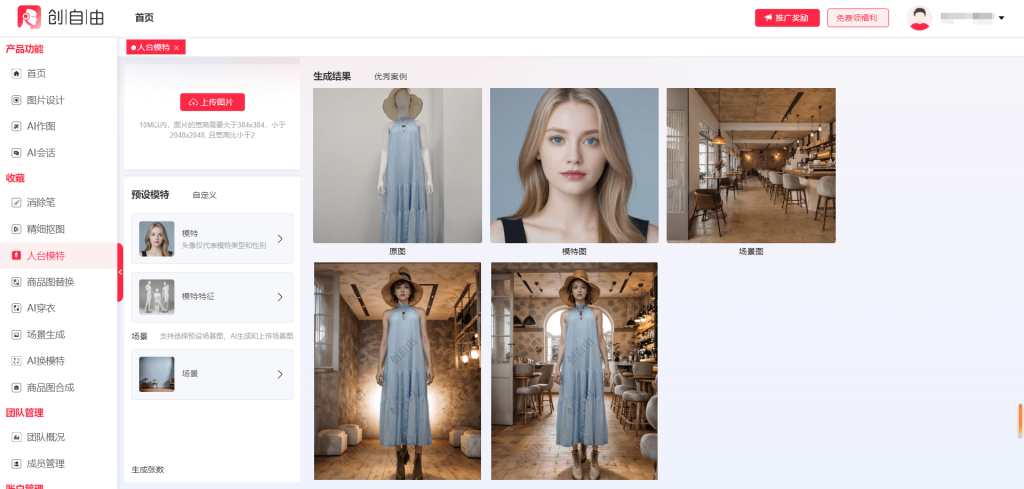
Task: Select the AI会话 chat icon
Action: 16,153
